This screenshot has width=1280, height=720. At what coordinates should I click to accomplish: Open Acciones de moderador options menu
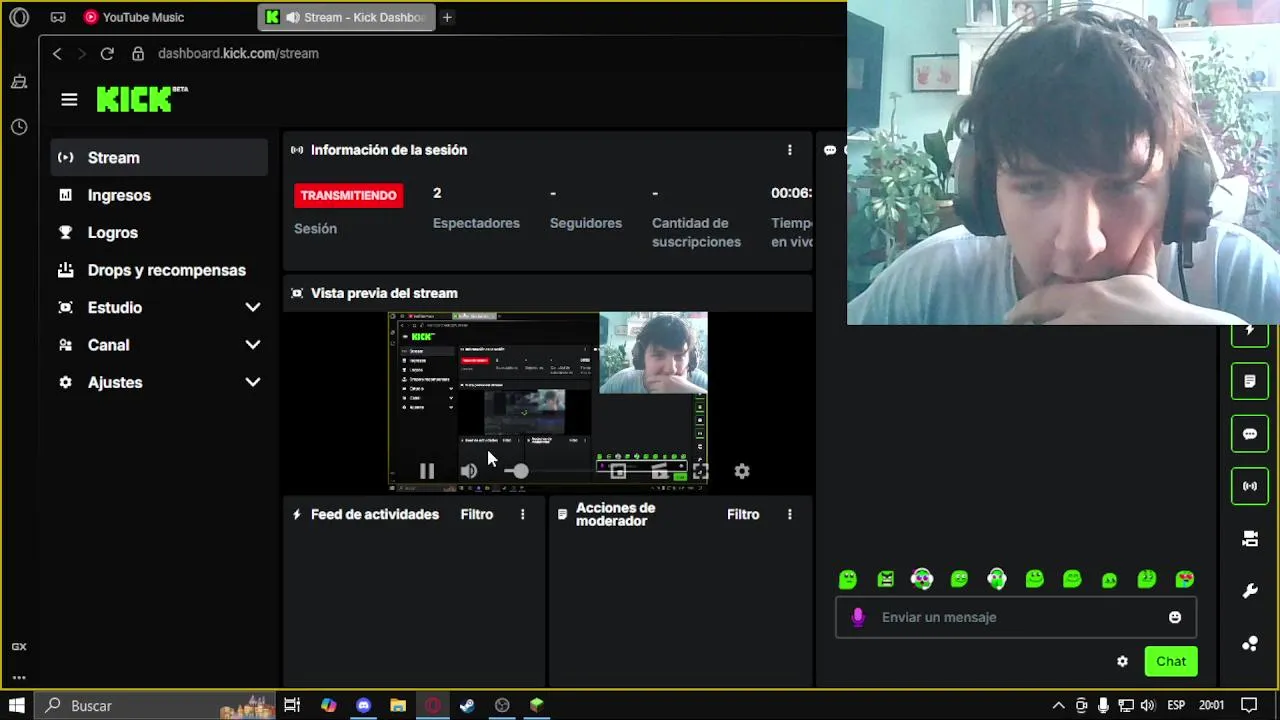pyautogui.click(x=789, y=514)
